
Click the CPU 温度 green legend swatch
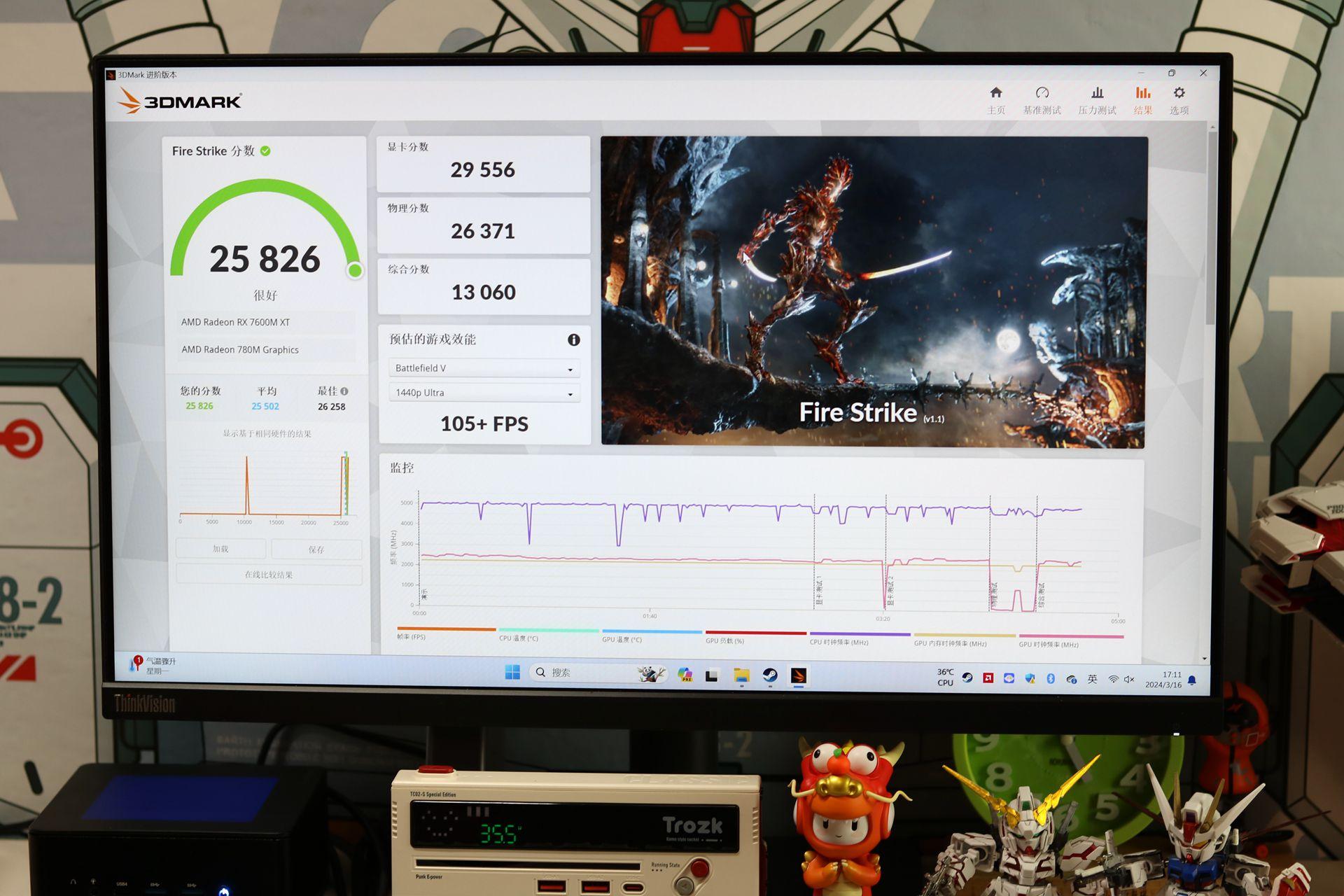coord(549,631)
